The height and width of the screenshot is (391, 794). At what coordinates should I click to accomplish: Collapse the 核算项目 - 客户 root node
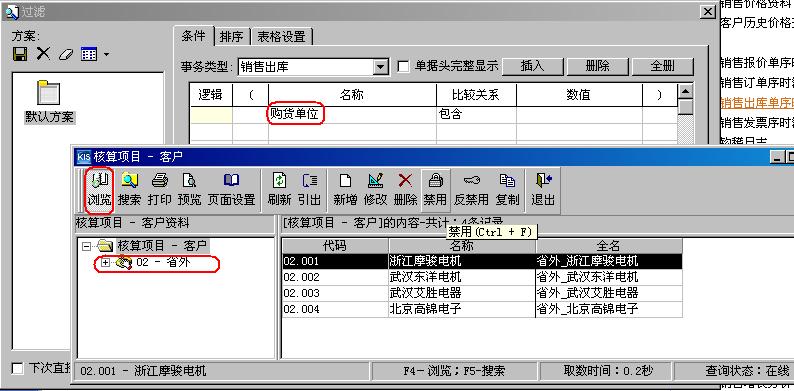(86, 246)
